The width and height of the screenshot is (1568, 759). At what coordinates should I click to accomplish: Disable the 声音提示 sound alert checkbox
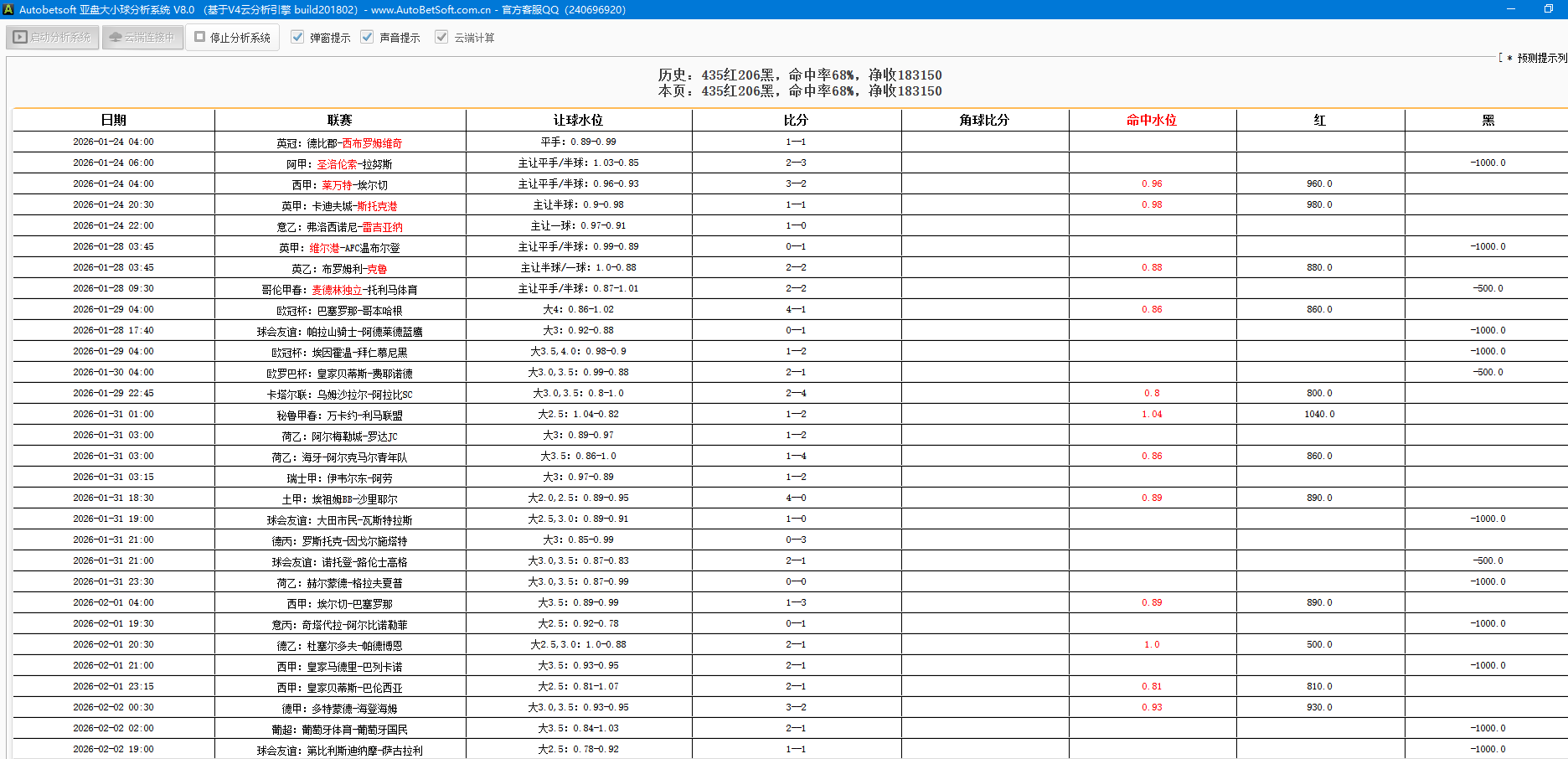[367, 37]
